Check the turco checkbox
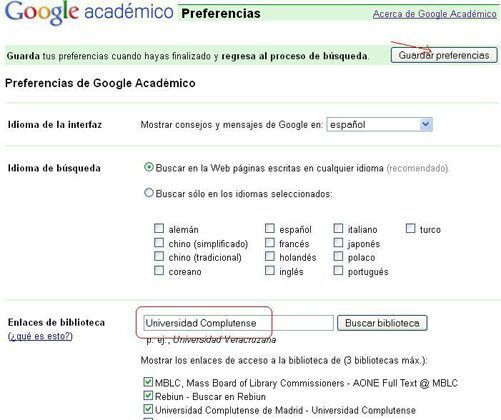This screenshot has height=420, width=501. coord(410,228)
